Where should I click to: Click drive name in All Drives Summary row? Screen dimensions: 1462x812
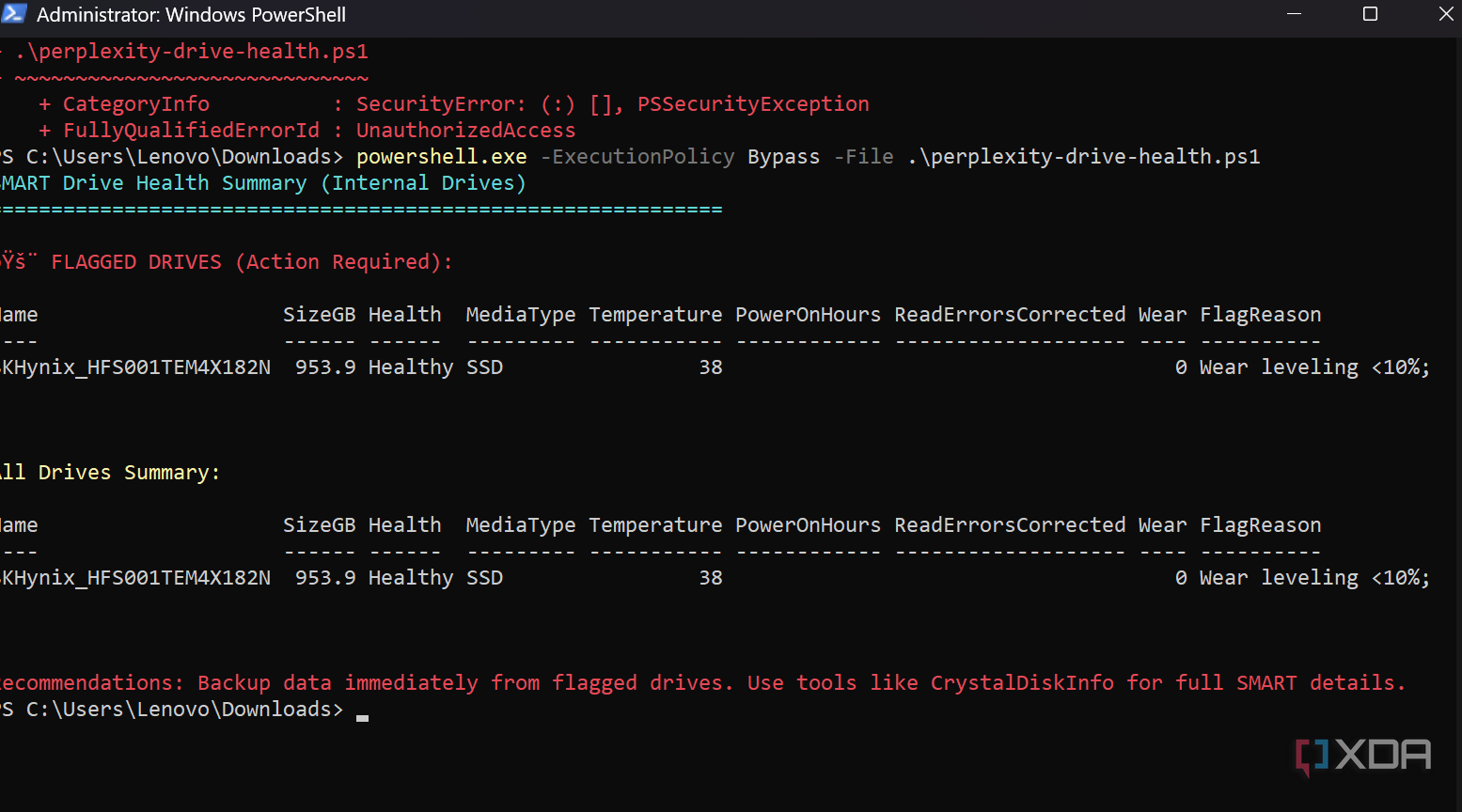click(135, 578)
